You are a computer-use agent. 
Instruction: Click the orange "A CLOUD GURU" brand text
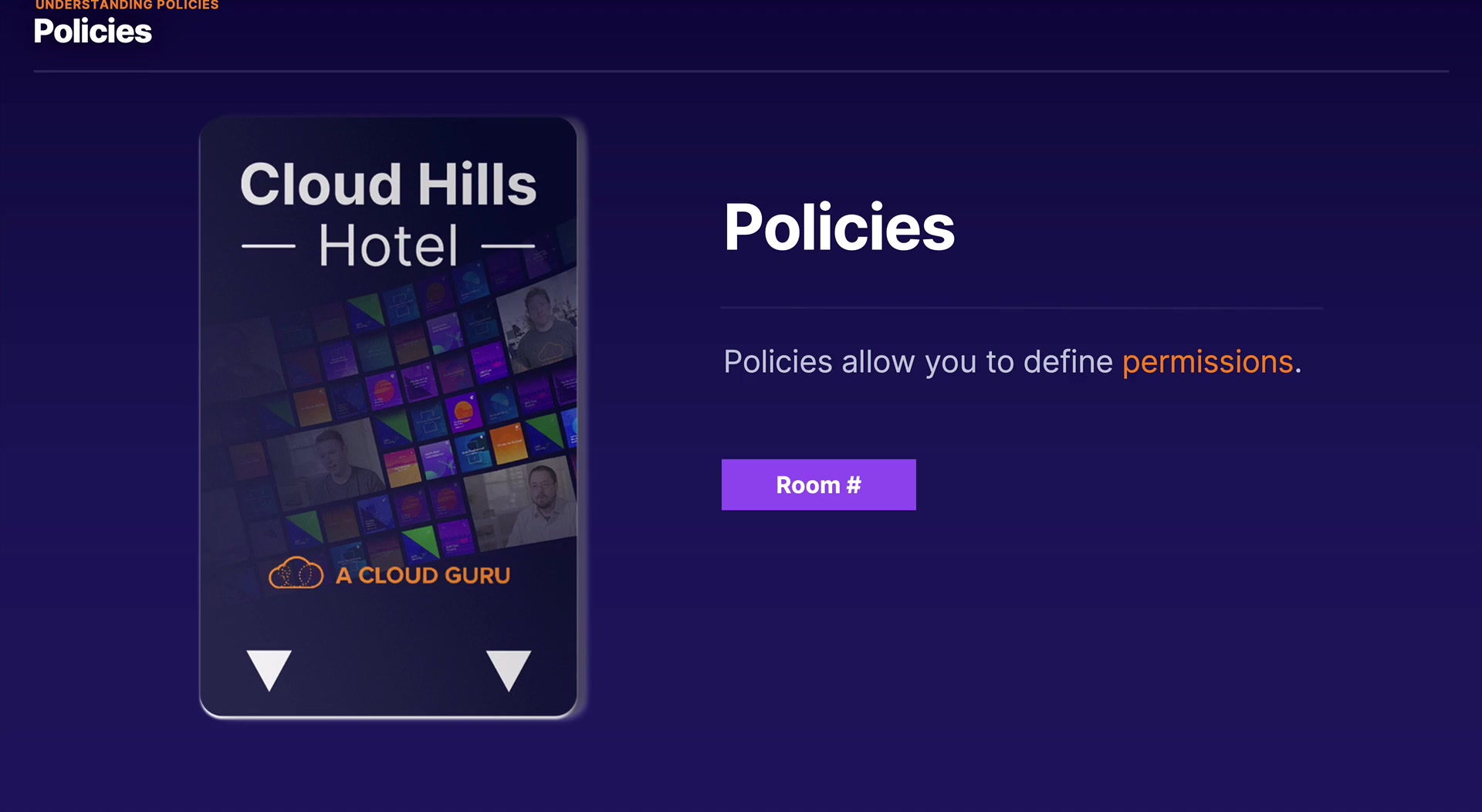pos(423,576)
